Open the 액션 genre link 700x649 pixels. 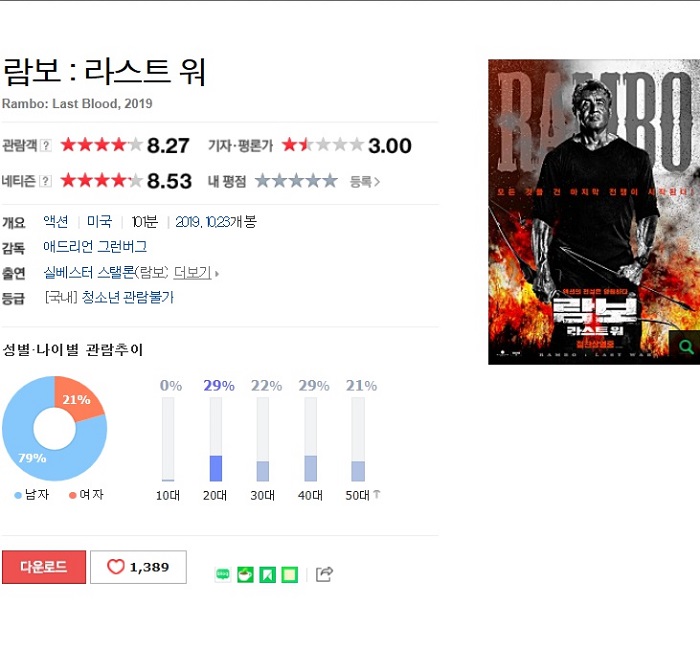coord(56,221)
